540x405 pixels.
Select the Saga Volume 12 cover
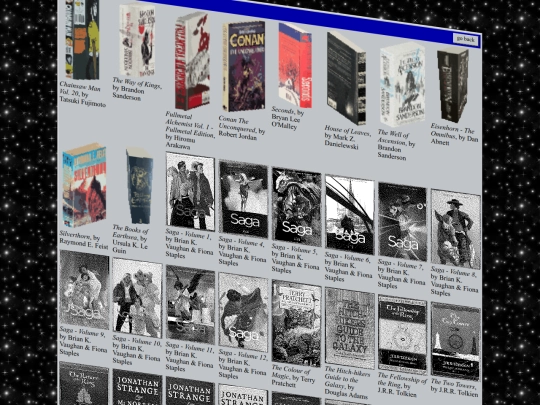tap(243, 312)
